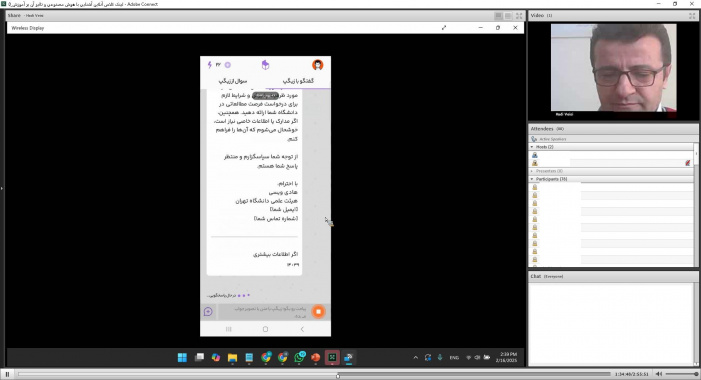Image resolution: width=701 pixels, height=380 pixels.
Task: Switch to the 'سوال از زیگپ' tab
Action: 232,81
